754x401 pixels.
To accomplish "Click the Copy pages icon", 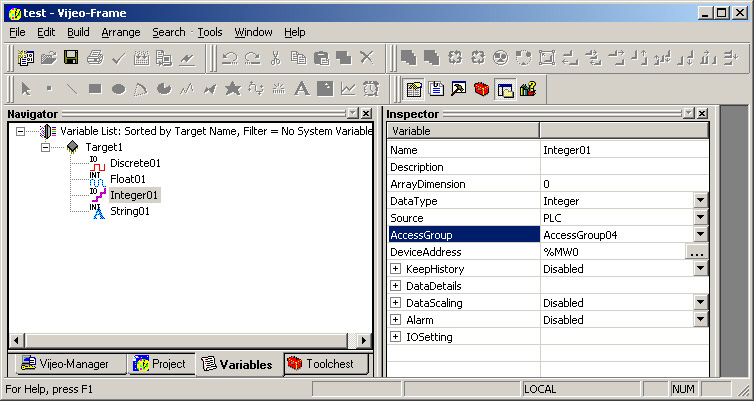I will (x=299, y=58).
